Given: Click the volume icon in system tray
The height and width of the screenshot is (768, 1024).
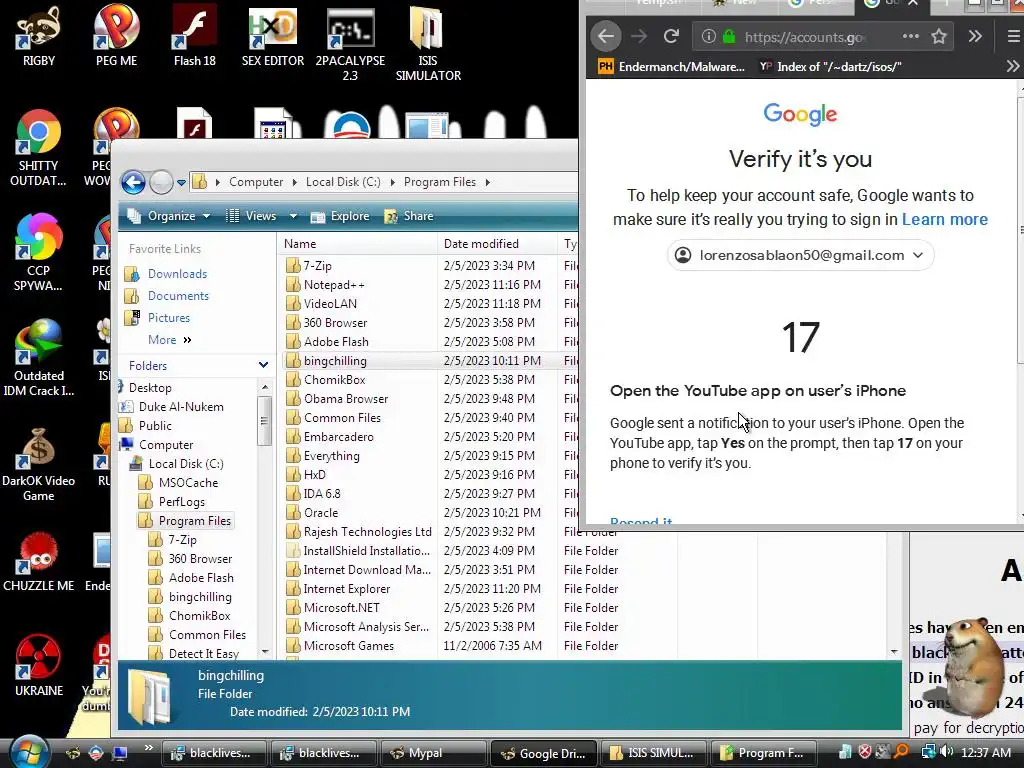Looking at the screenshot, I should coord(947,752).
